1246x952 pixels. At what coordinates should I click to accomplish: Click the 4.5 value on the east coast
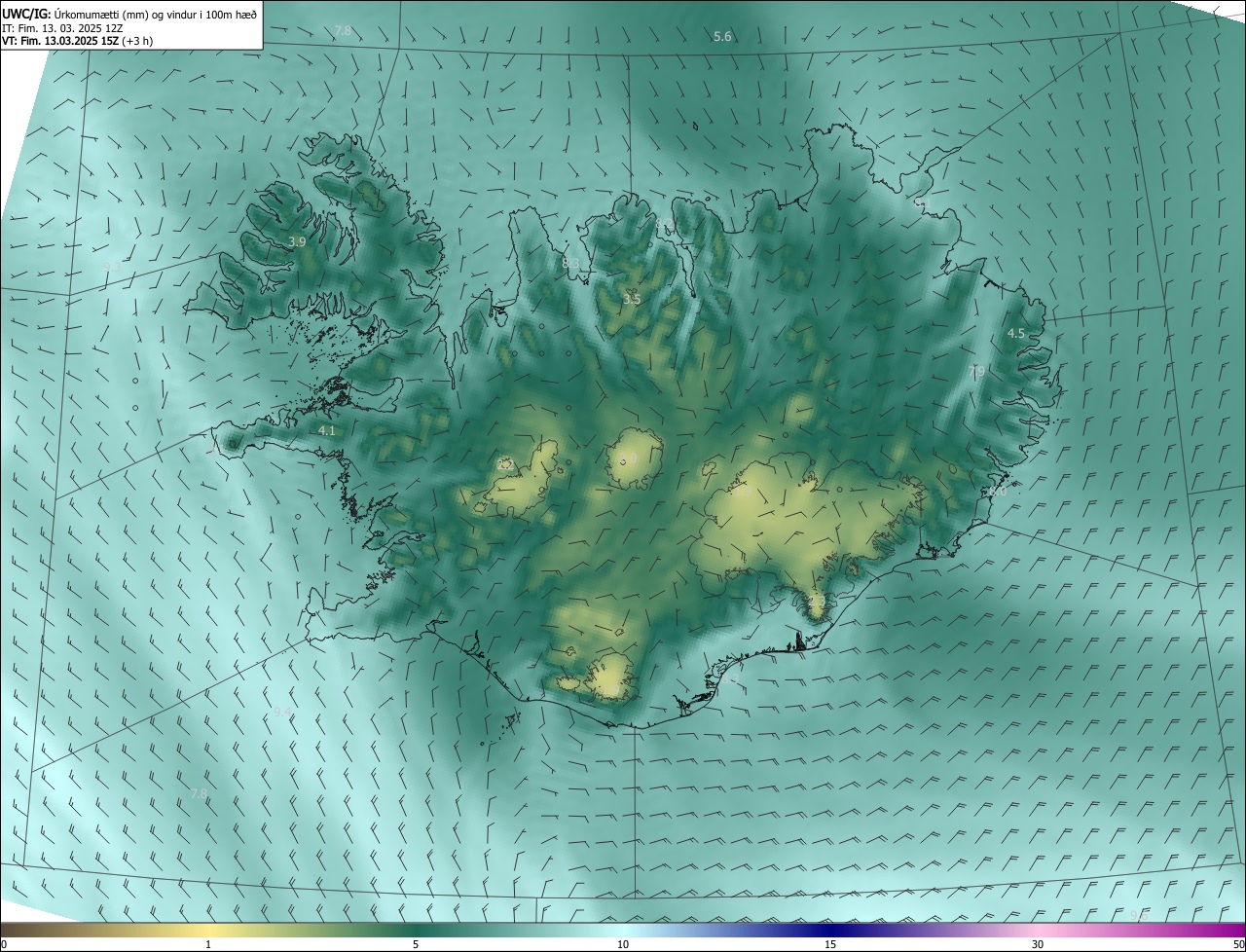coord(1015,334)
